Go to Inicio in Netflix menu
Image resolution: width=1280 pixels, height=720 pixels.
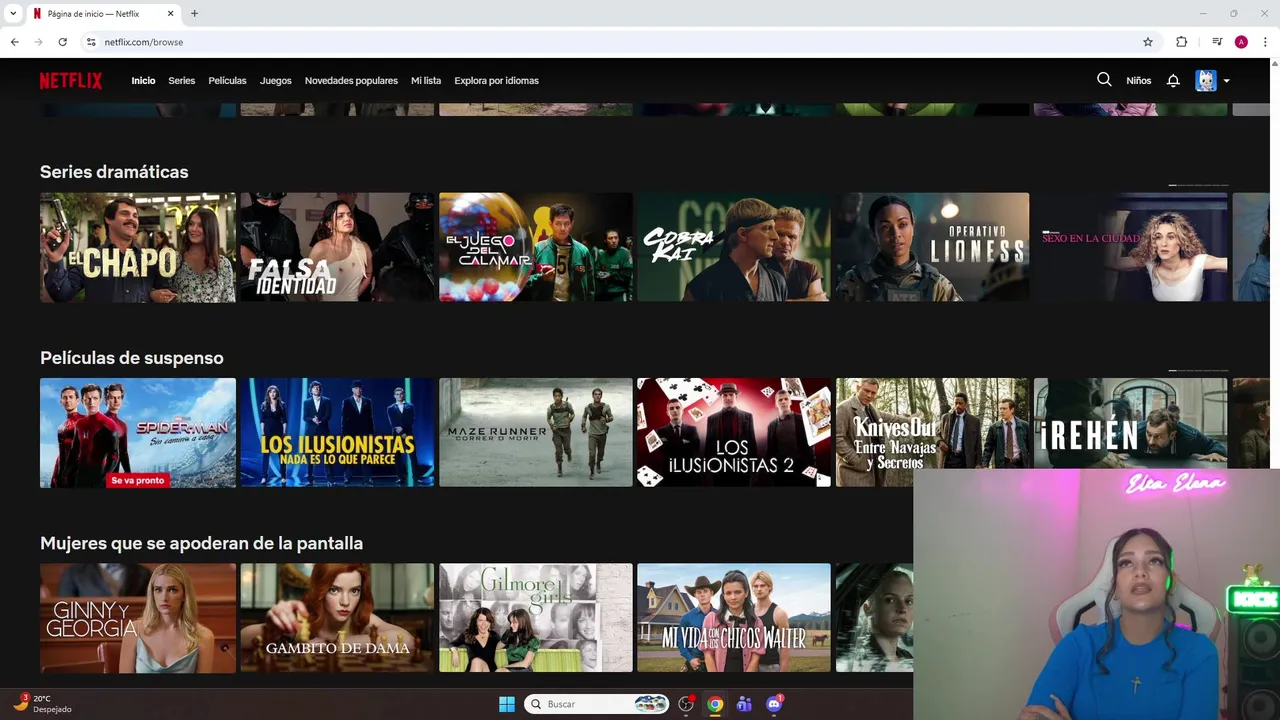(x=143, y=81)
